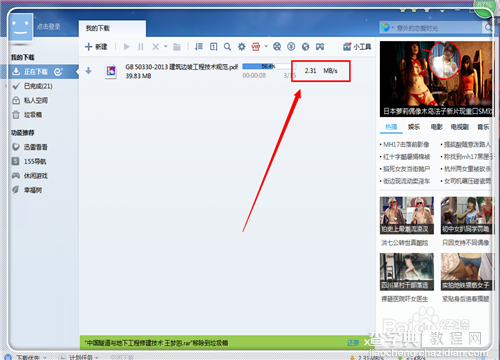The width and height of the screenshot is (500, 360).
Task: Delete the task with the X icon
Action: pyautogui.click(x=155, y=47)
